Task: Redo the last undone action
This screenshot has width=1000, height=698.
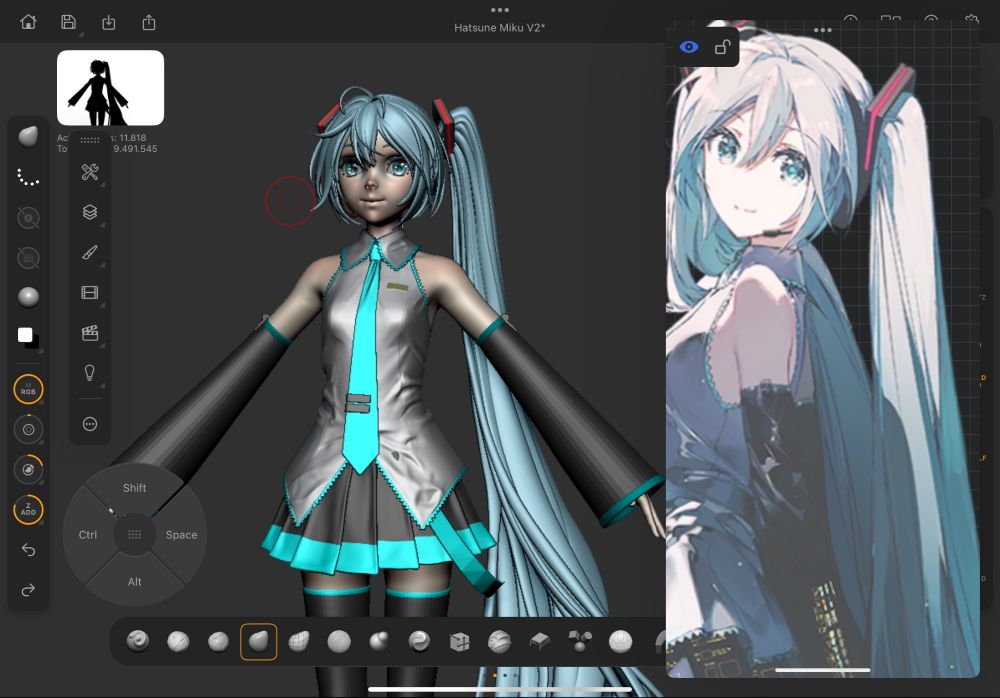Action: point(28,590)
